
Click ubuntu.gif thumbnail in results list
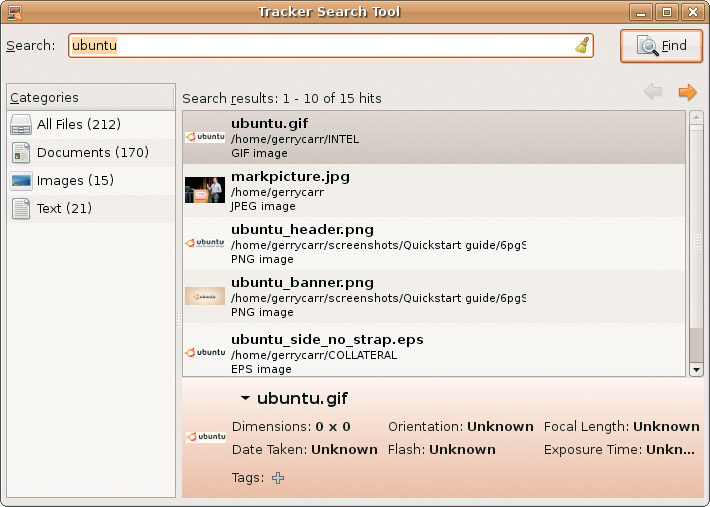(205, 137)
